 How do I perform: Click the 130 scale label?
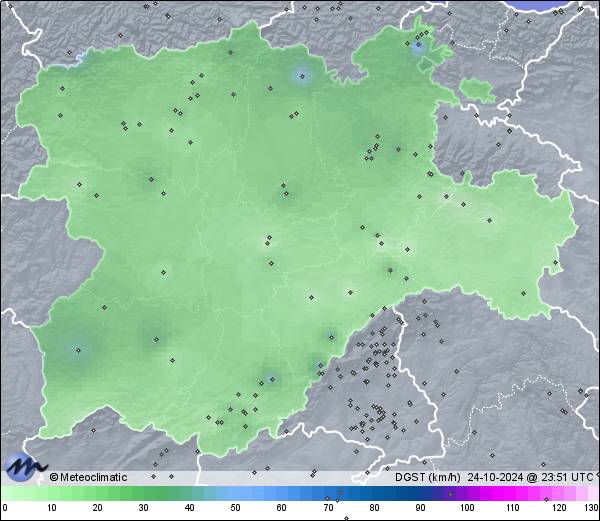[x=592, y=508]
